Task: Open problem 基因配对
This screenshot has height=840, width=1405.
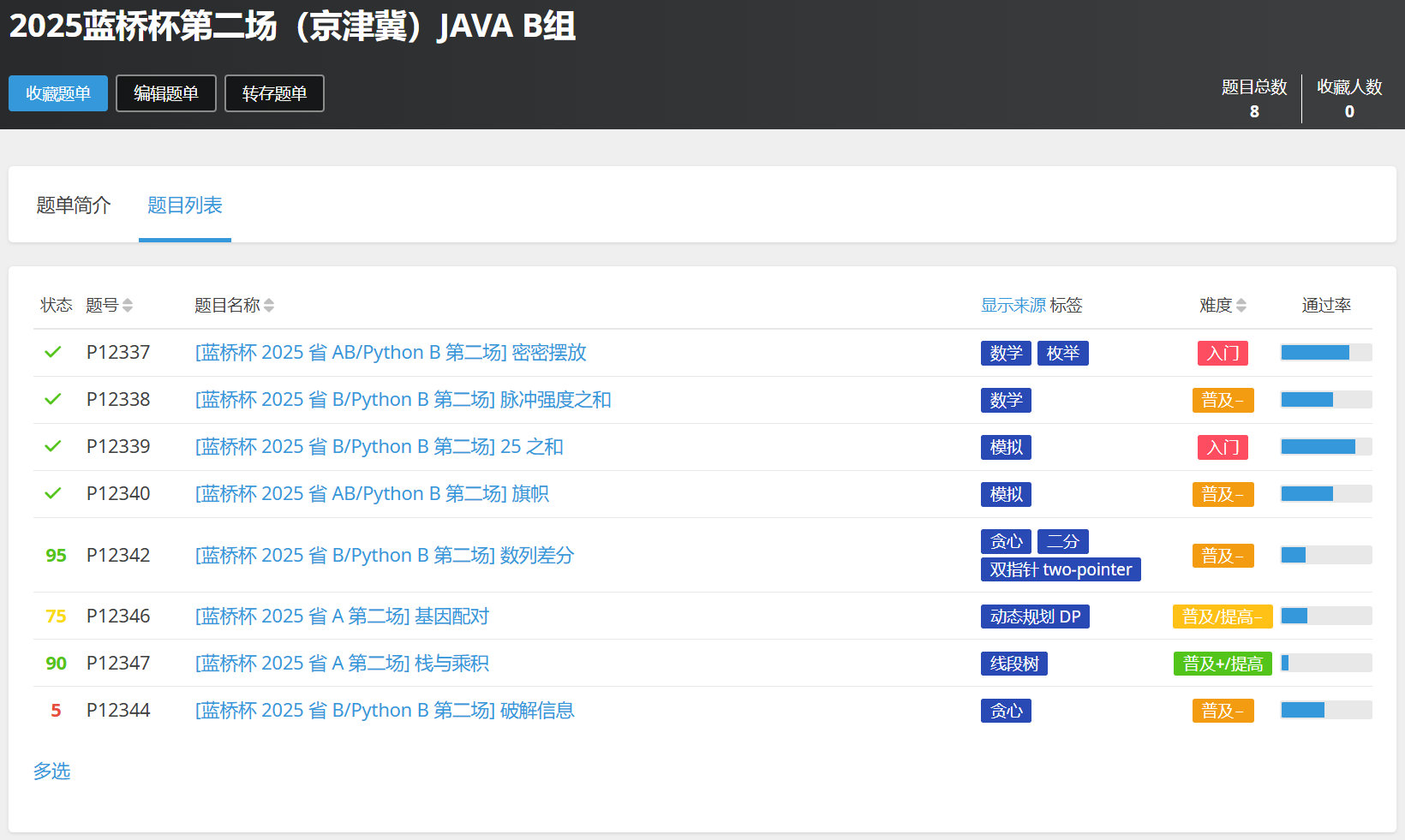Action: coord(343,617)
